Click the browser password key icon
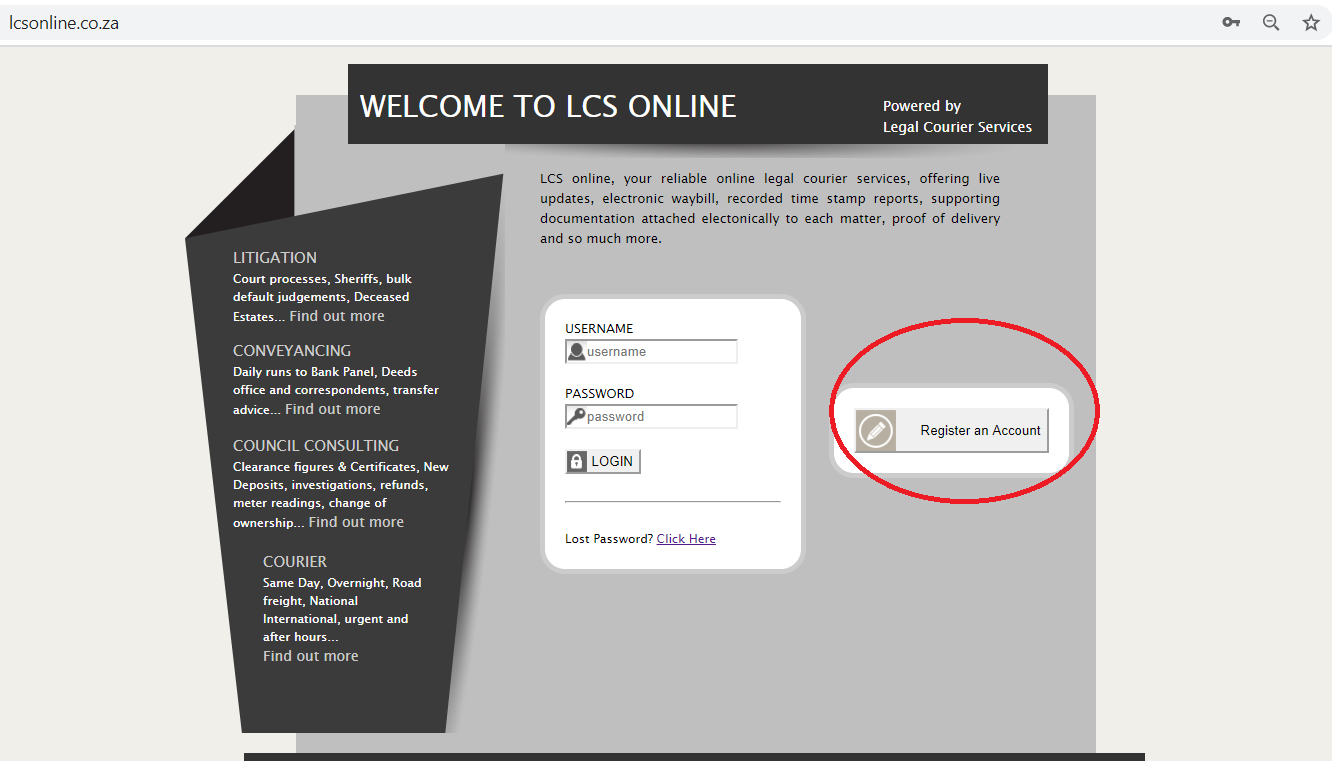 tap(1231, 22)
